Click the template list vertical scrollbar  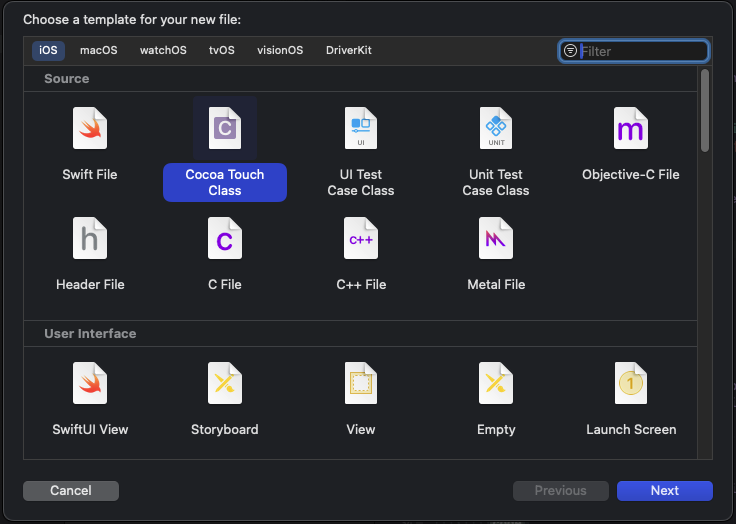click(705, 111)
